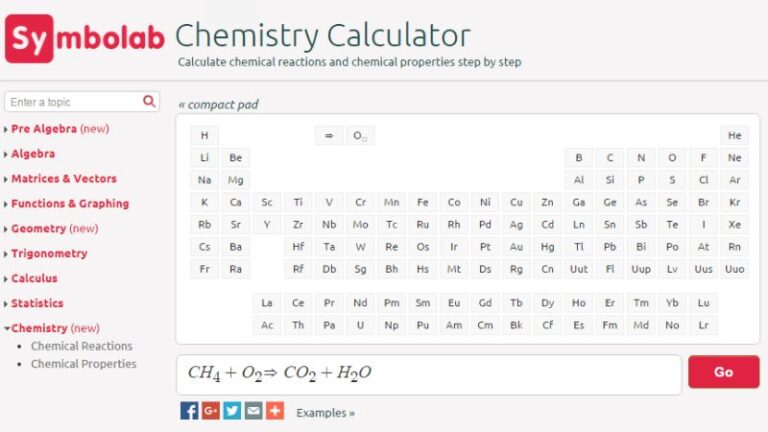Share by email using envelope icon
This screenshot has width=768, height=432.
tap(253, 411)
